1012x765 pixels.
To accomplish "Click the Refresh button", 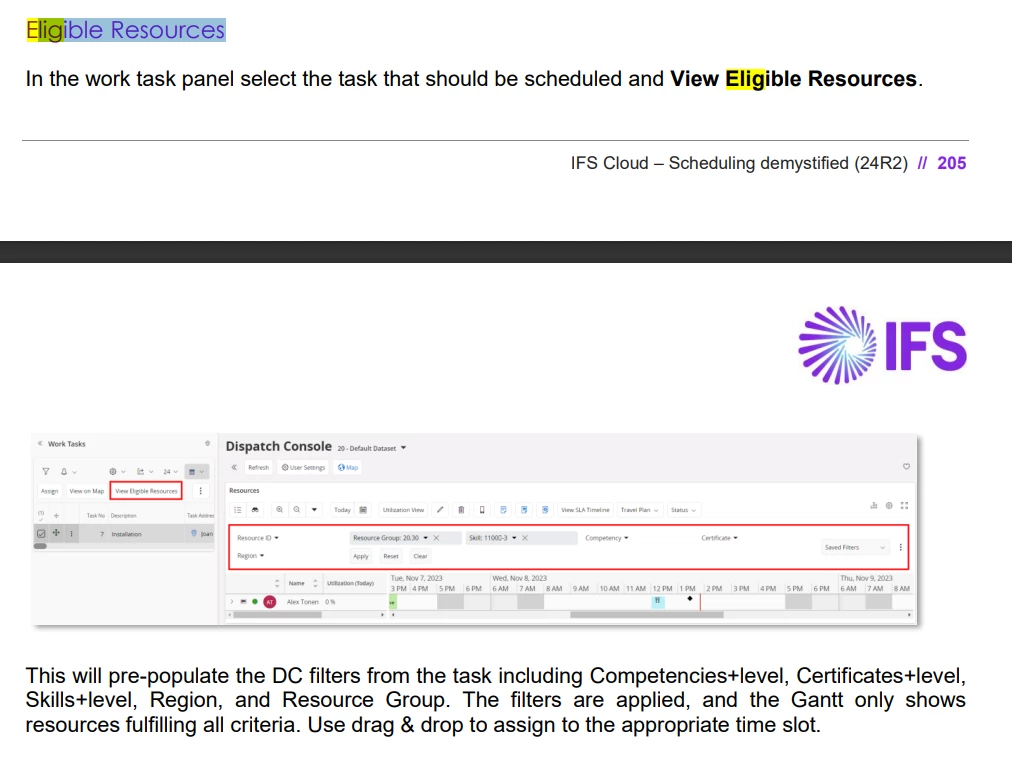I will [x=258, y=467].
